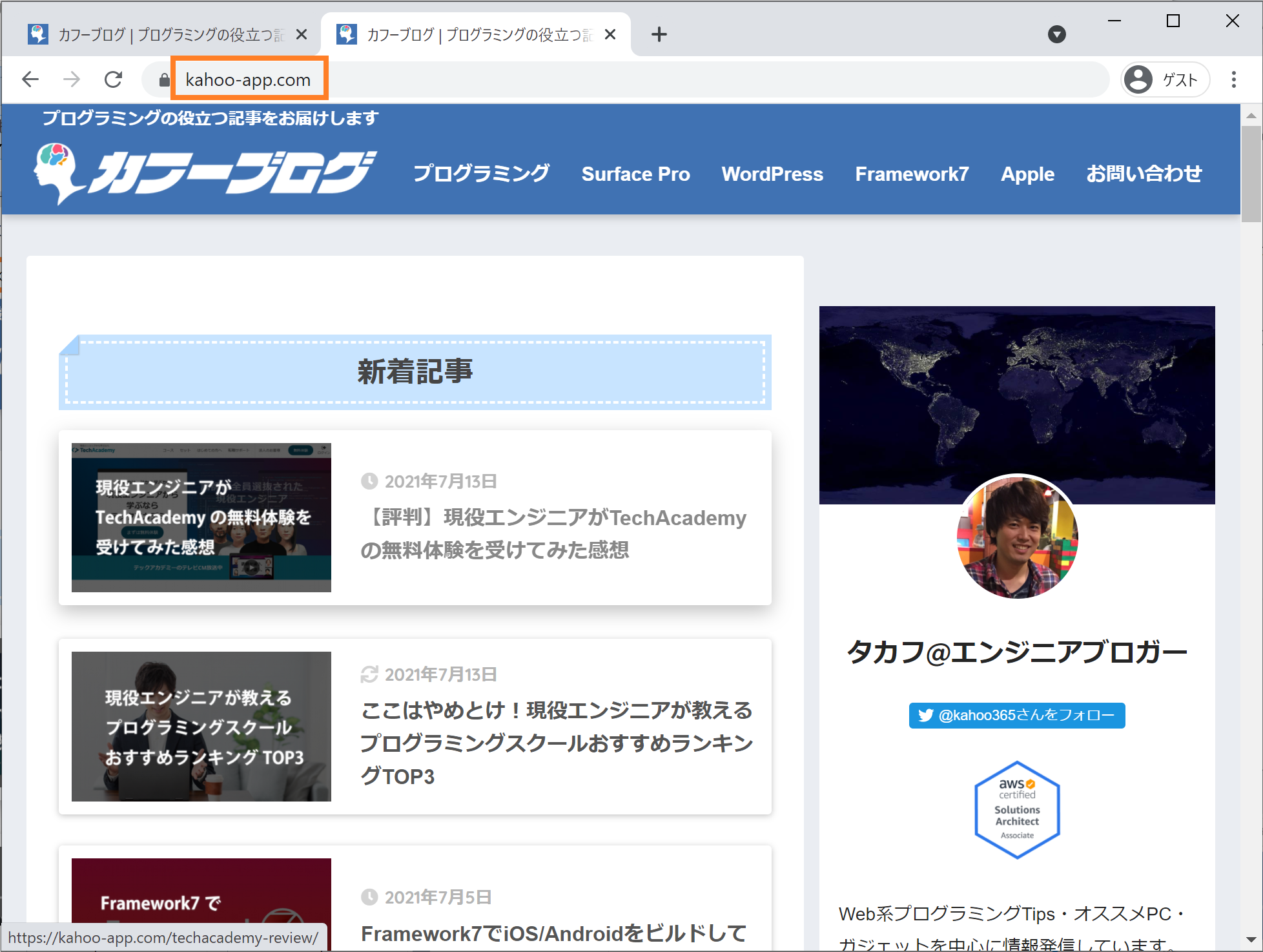
Task: Click the プログラミングスクール ranking thumbnail
Action: (x=201, y=727)
